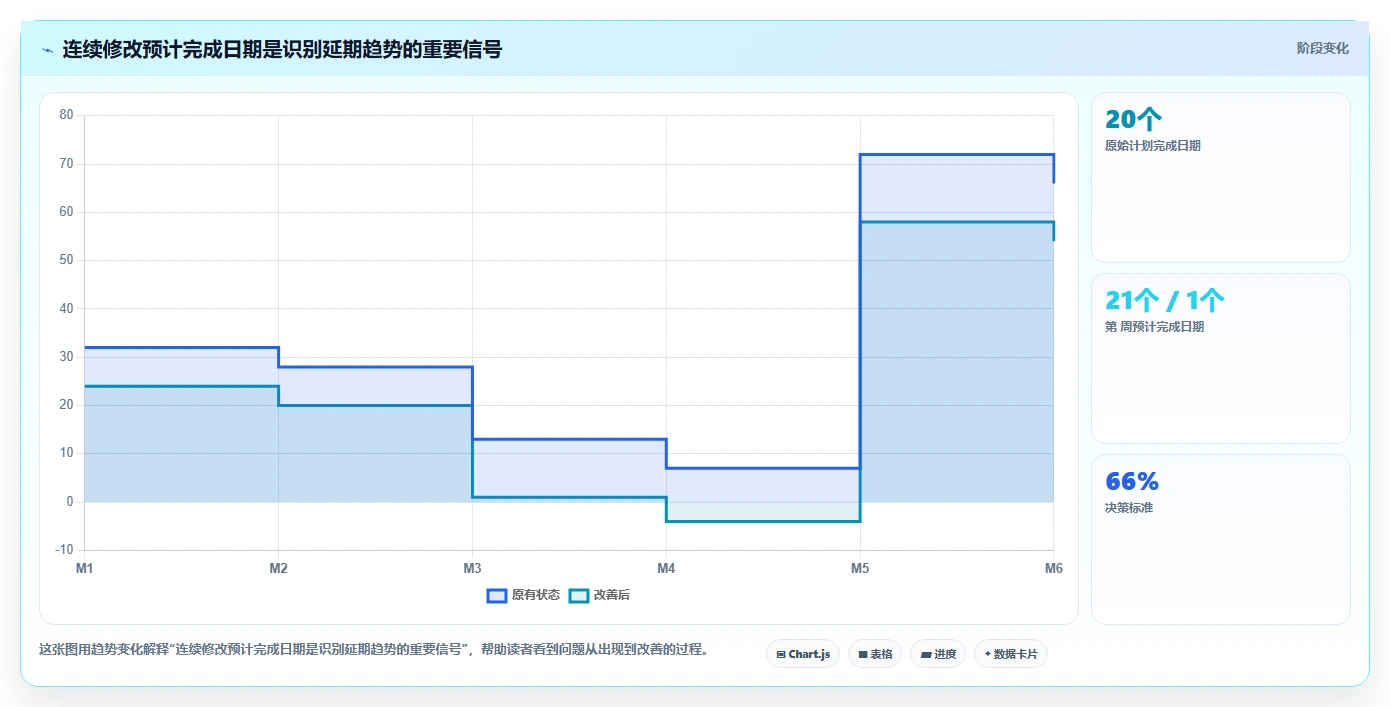Click the 决策标准 card label

pyautogui.click(x=1129, y=508)
